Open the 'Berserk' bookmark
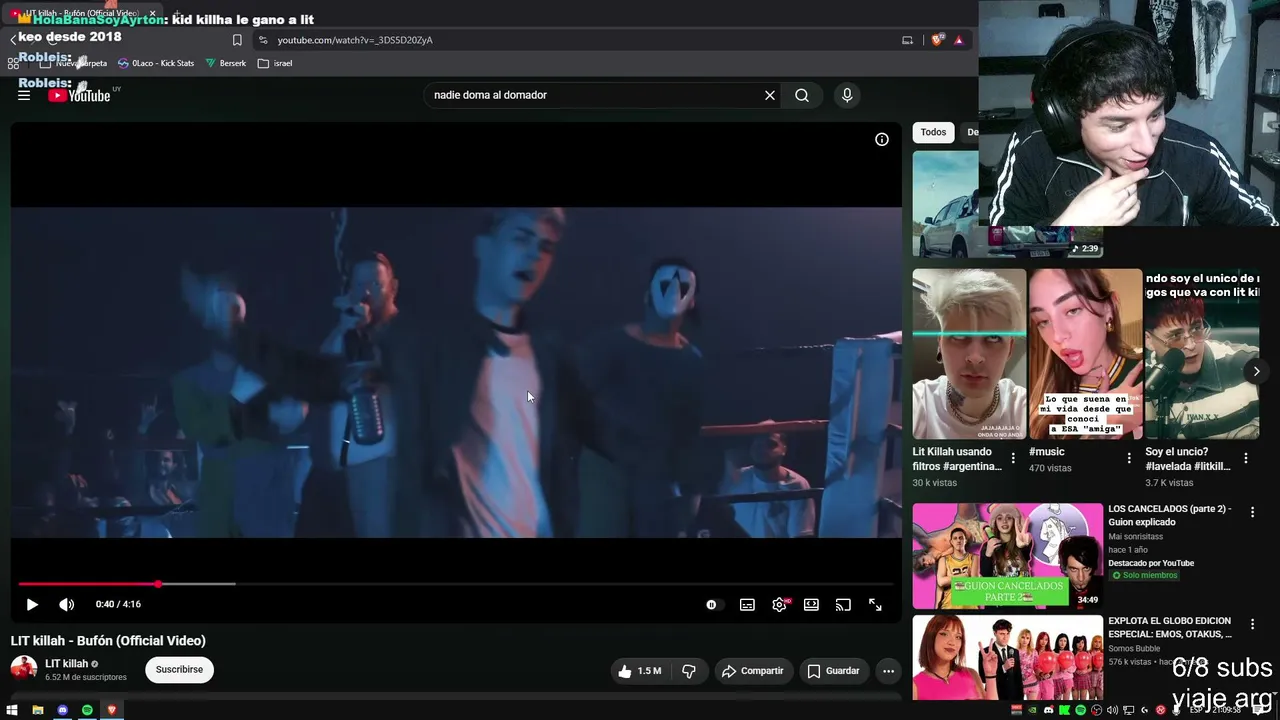 pyautogui.click(x=226, y=63)
